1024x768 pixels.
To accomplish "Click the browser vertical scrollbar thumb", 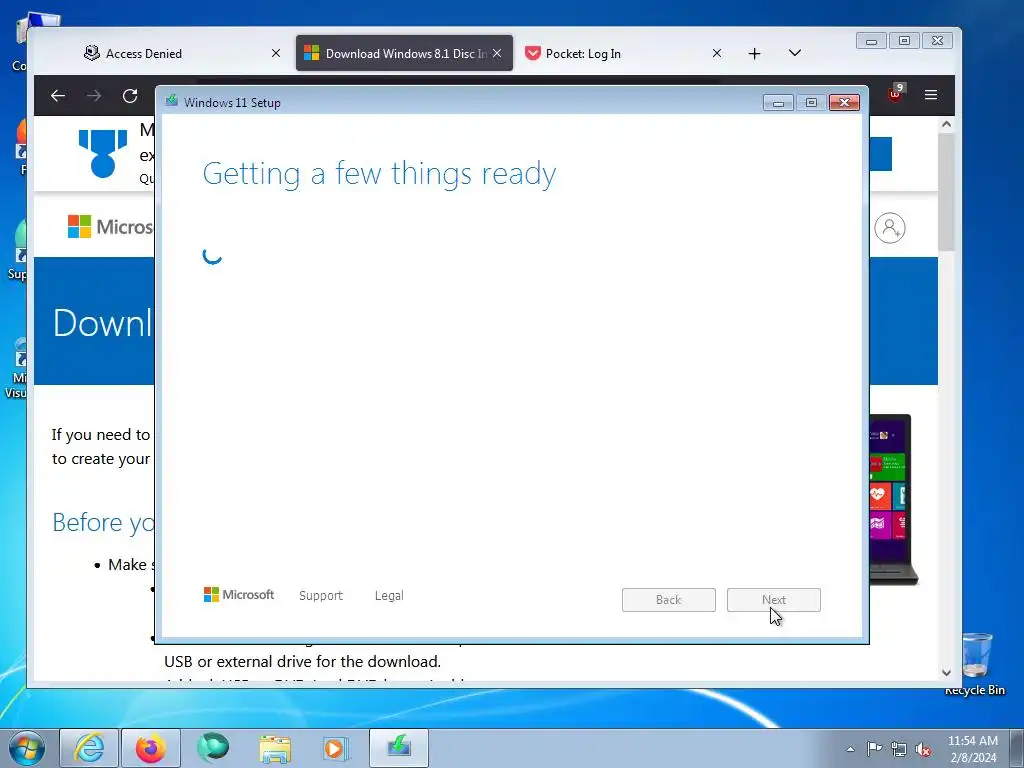I will pos(946,192).
